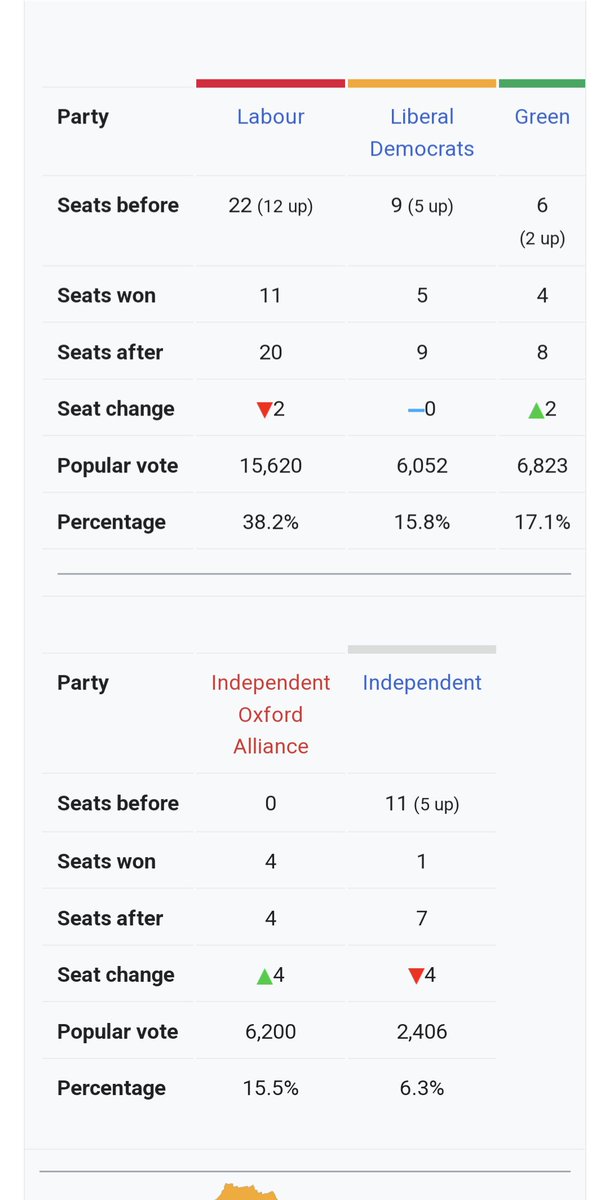609x1200 pixels.
Task: Open the Liberal Democrats party link
Action: 422,133
